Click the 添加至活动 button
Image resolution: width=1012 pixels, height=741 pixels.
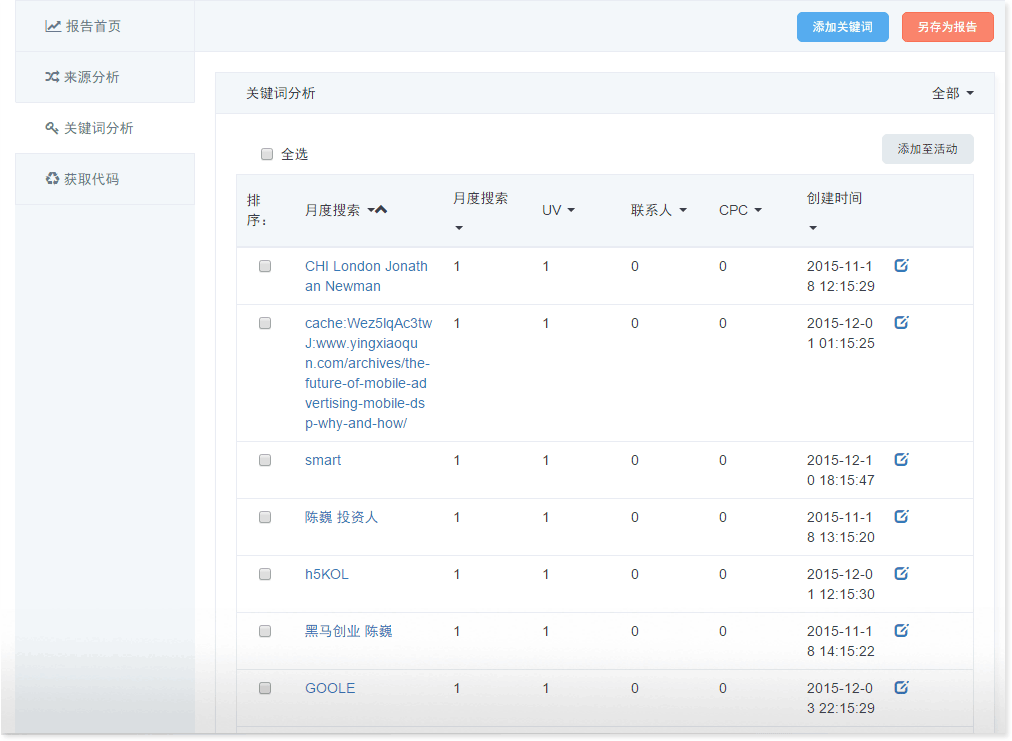pyautogui.click(x=927, y=149)
